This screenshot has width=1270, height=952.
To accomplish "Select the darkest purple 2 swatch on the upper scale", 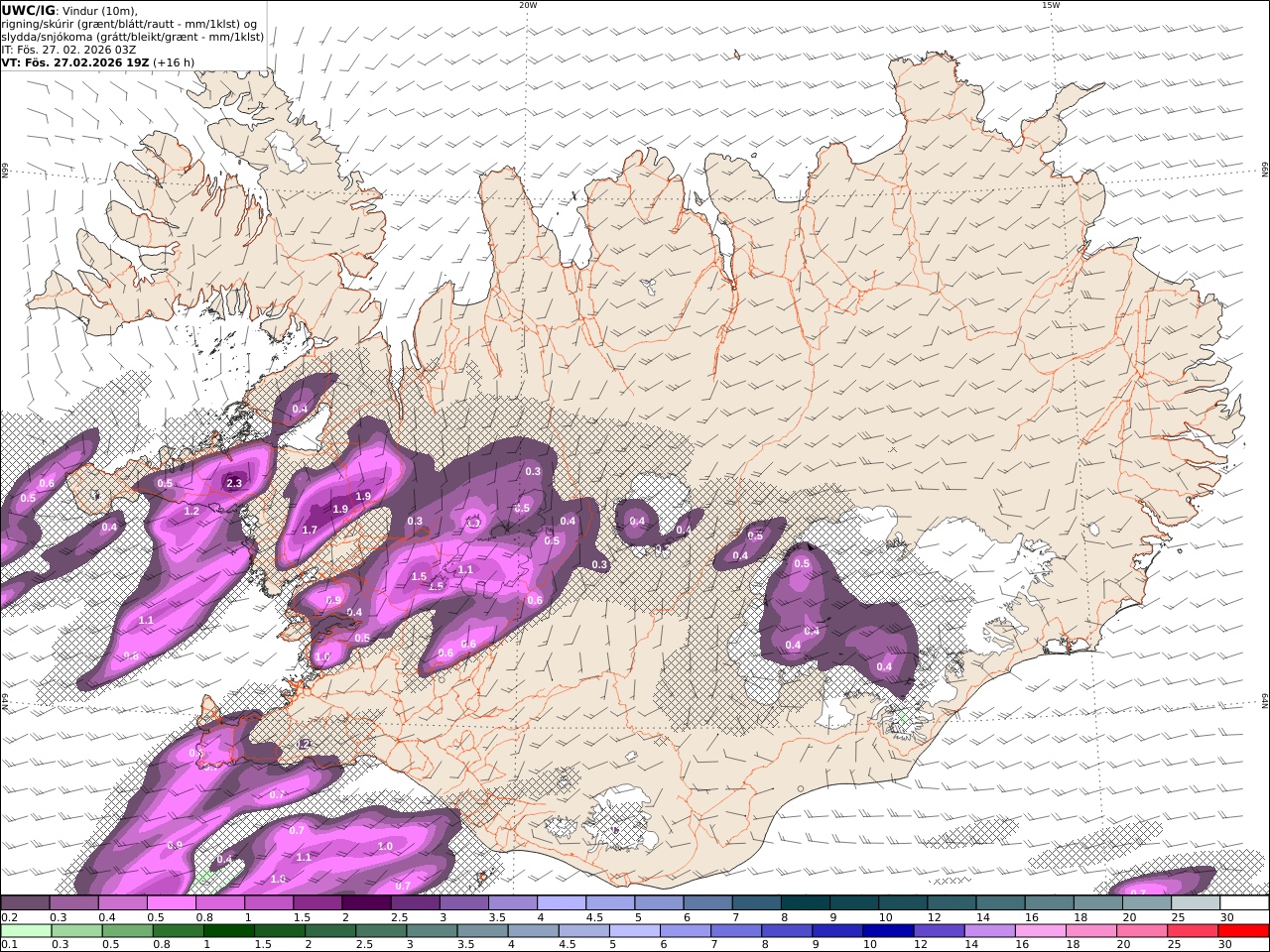I will [x=366, y=902].
